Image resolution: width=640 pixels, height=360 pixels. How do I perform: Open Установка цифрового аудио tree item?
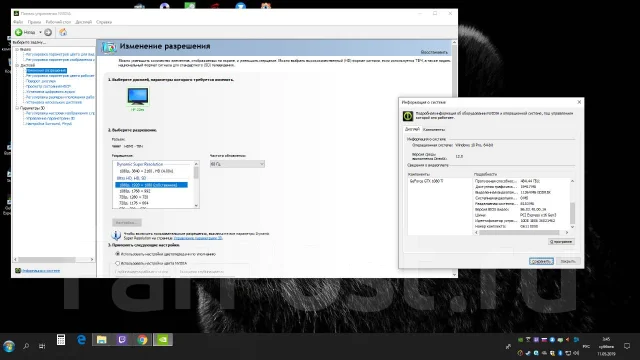[50, 92]
